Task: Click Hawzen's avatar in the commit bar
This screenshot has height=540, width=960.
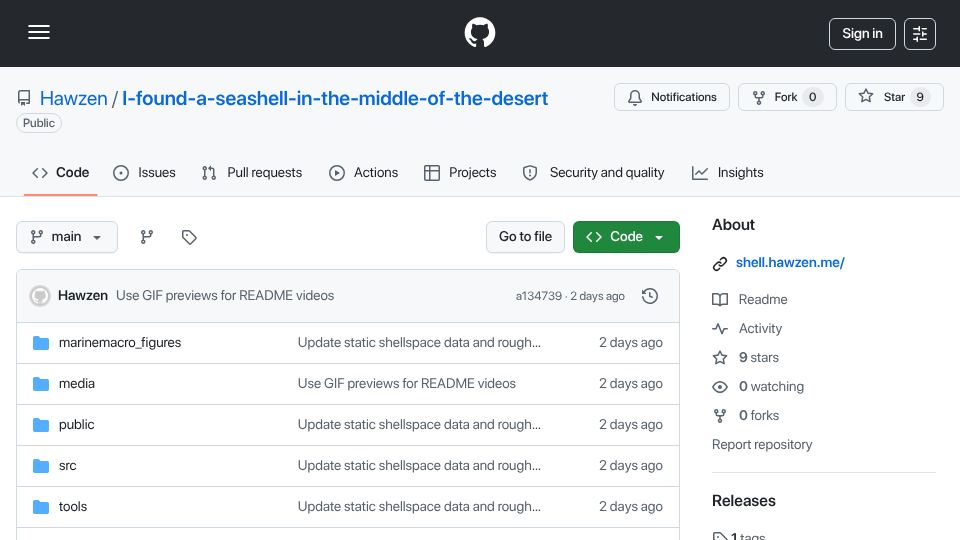Action: [40, 296]
